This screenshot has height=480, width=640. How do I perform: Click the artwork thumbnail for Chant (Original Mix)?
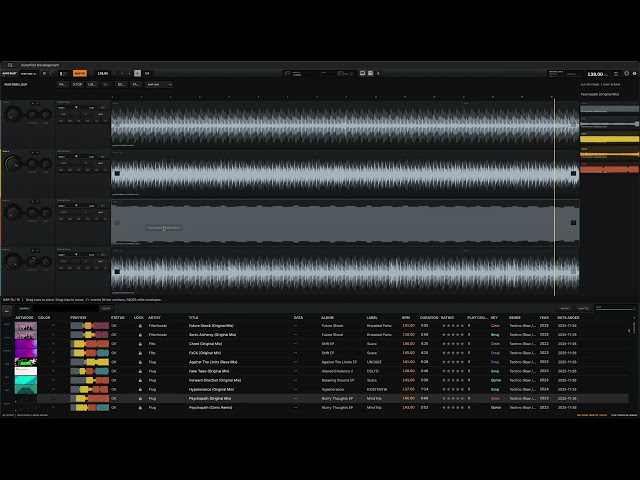tap(26, 344)
